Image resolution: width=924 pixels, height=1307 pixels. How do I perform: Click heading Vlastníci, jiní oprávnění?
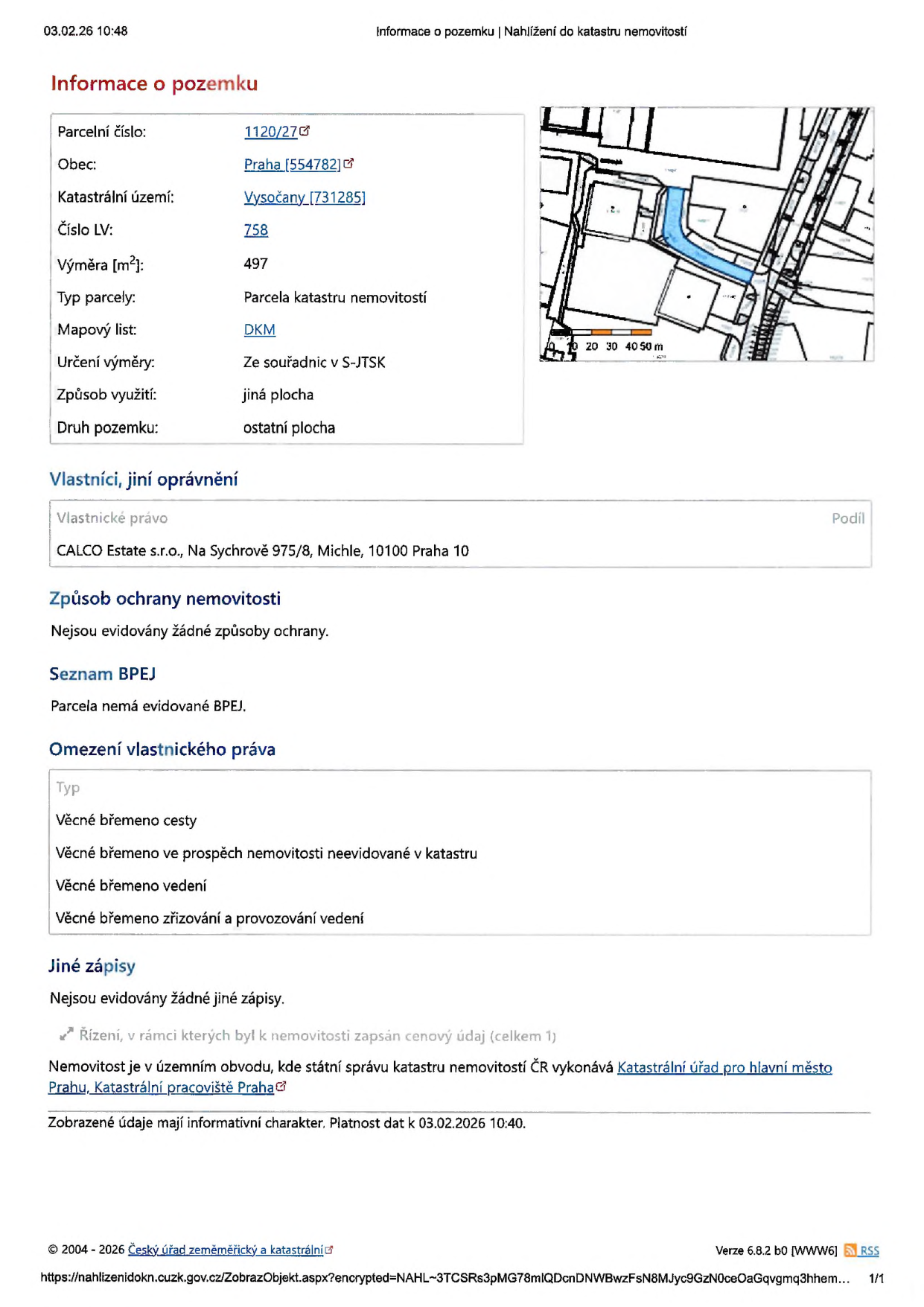(x=144, y=480)
